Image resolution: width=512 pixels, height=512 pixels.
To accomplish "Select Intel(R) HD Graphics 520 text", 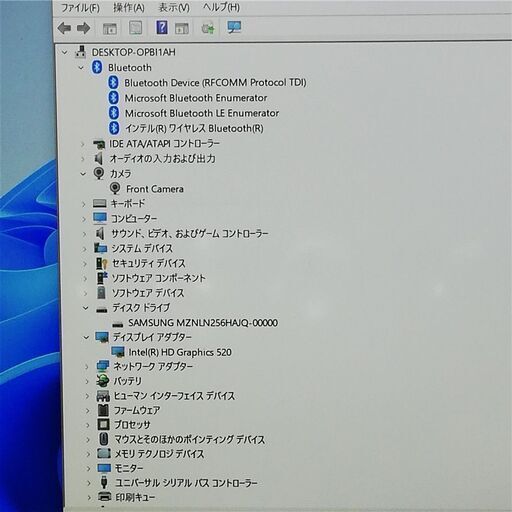I will (x=180, y=352).
